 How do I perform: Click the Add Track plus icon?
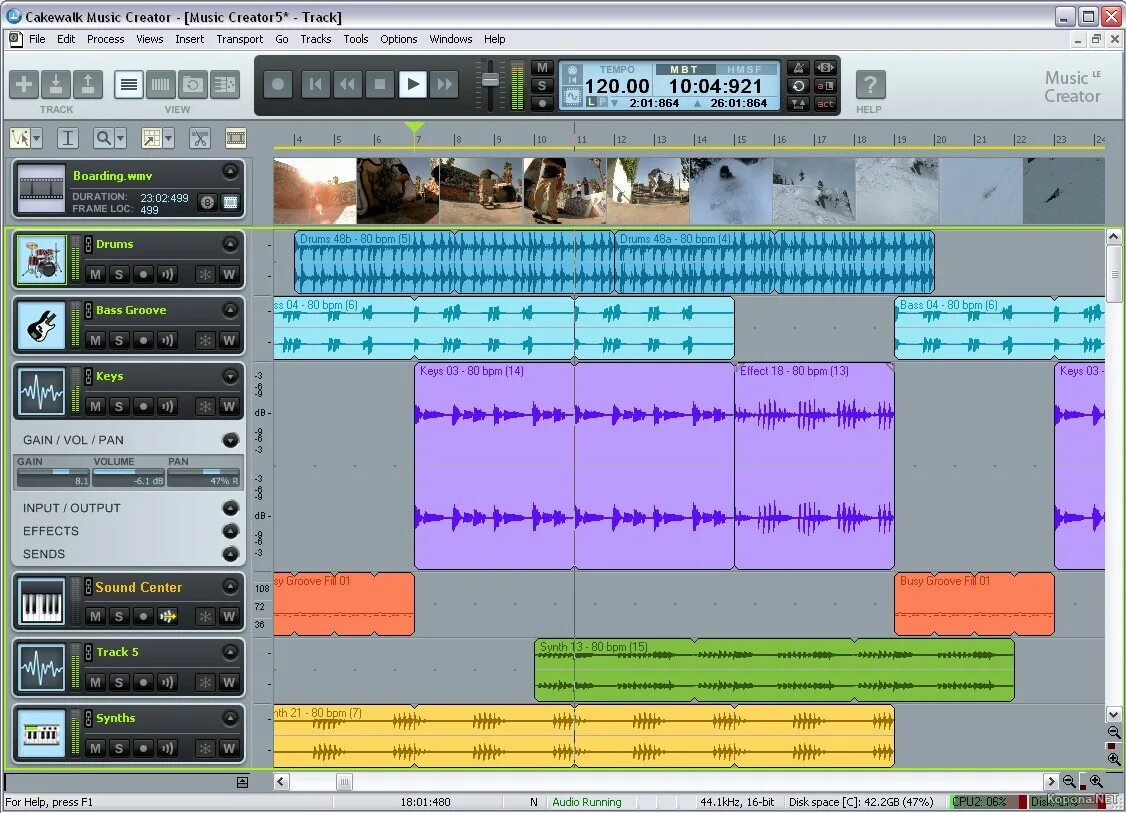(x=24, y=85)
